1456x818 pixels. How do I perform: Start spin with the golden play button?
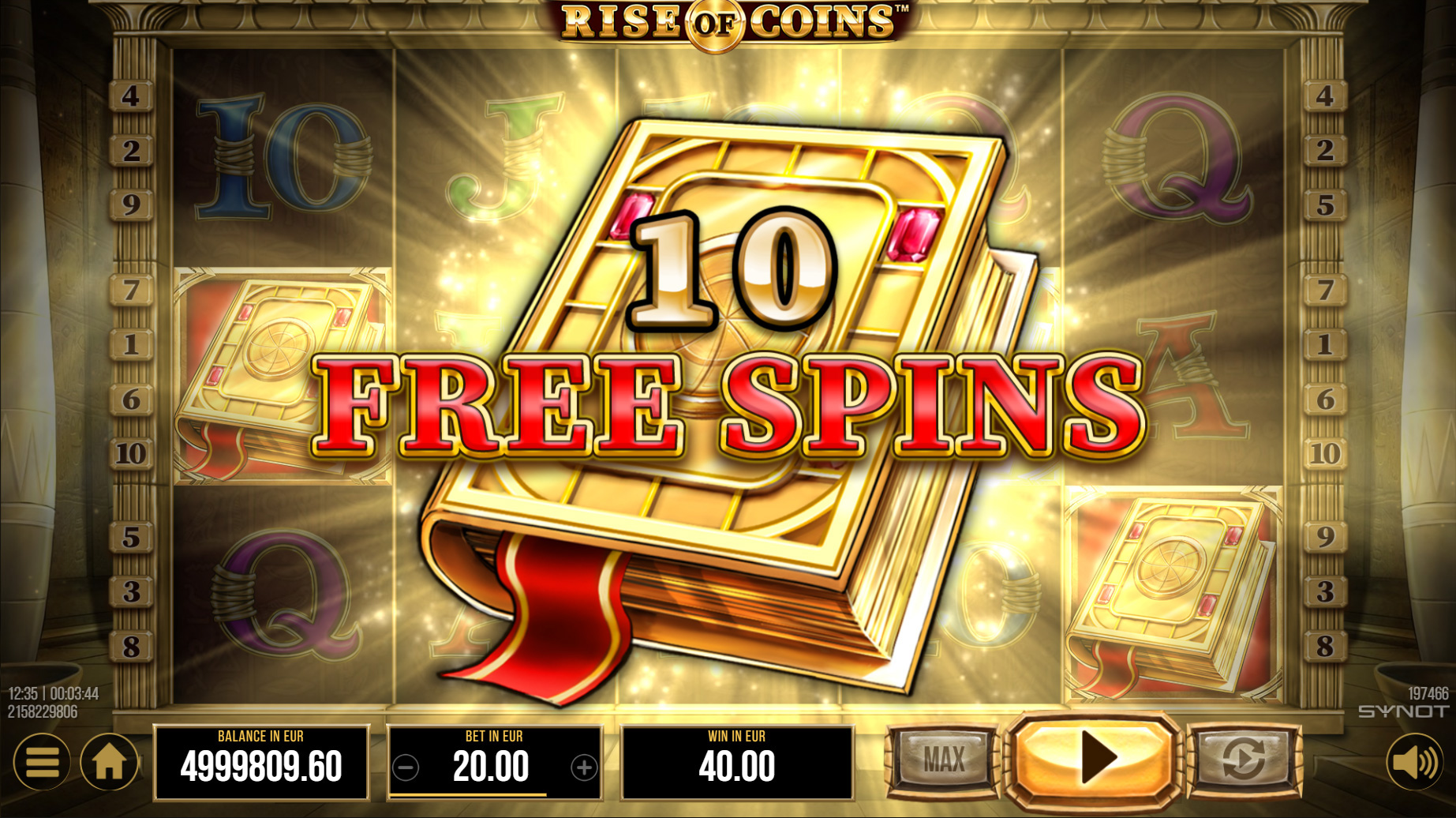pos(1093,759)
